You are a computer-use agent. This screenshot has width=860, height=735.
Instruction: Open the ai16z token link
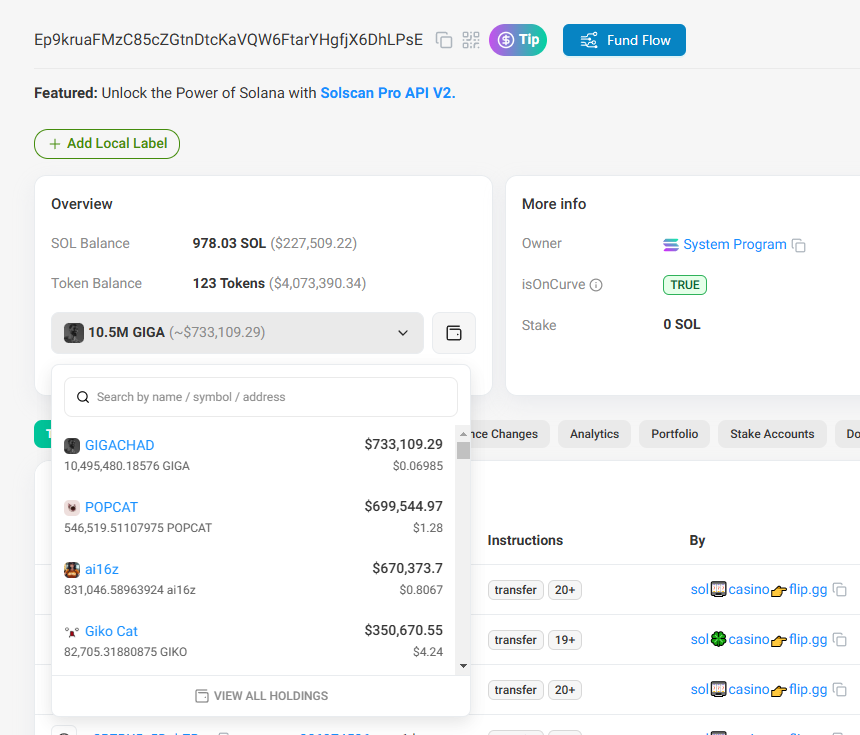pyautogui.click(x=101, y=569)
